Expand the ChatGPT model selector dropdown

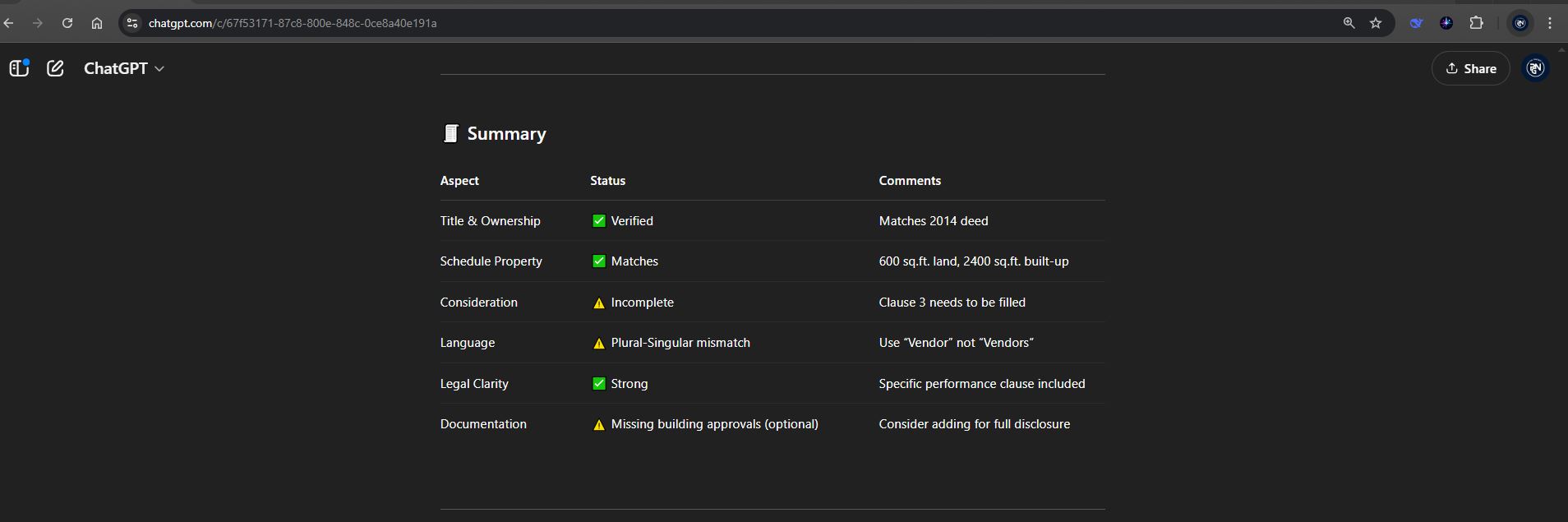pyautogui.click(x=124, y=68)
